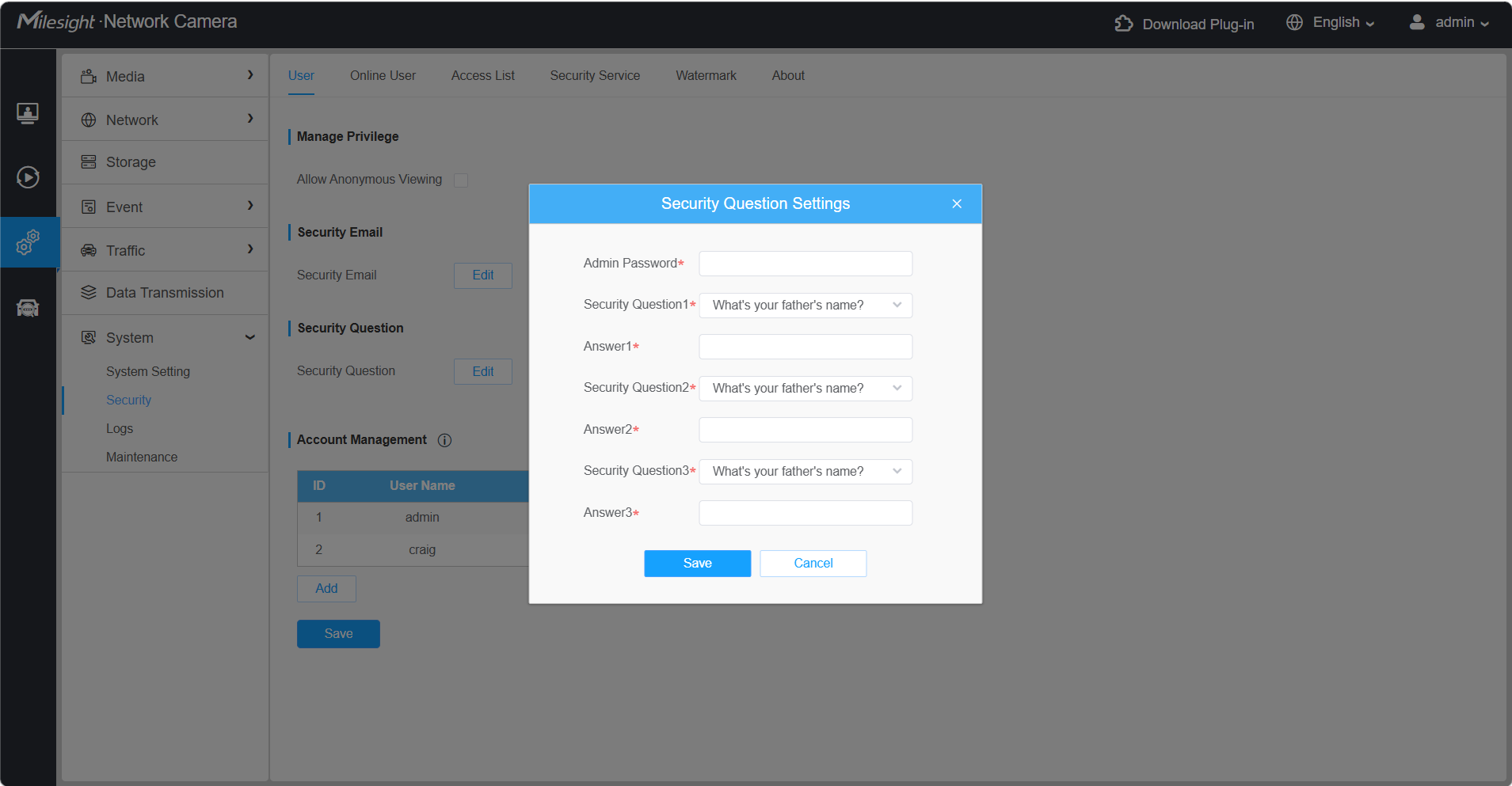Expand the Network menu chevron
1512x786 pixels.
[x=250, y=118]
